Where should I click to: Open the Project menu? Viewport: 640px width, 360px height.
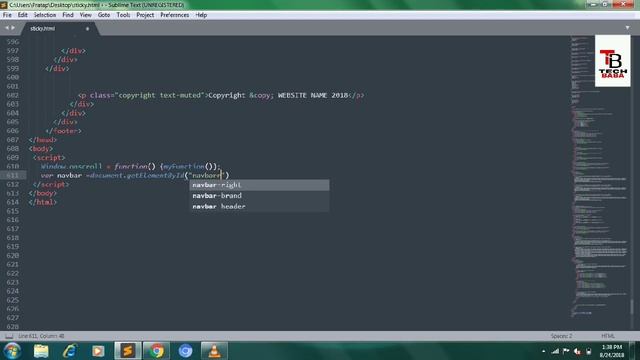pos(145,15)
